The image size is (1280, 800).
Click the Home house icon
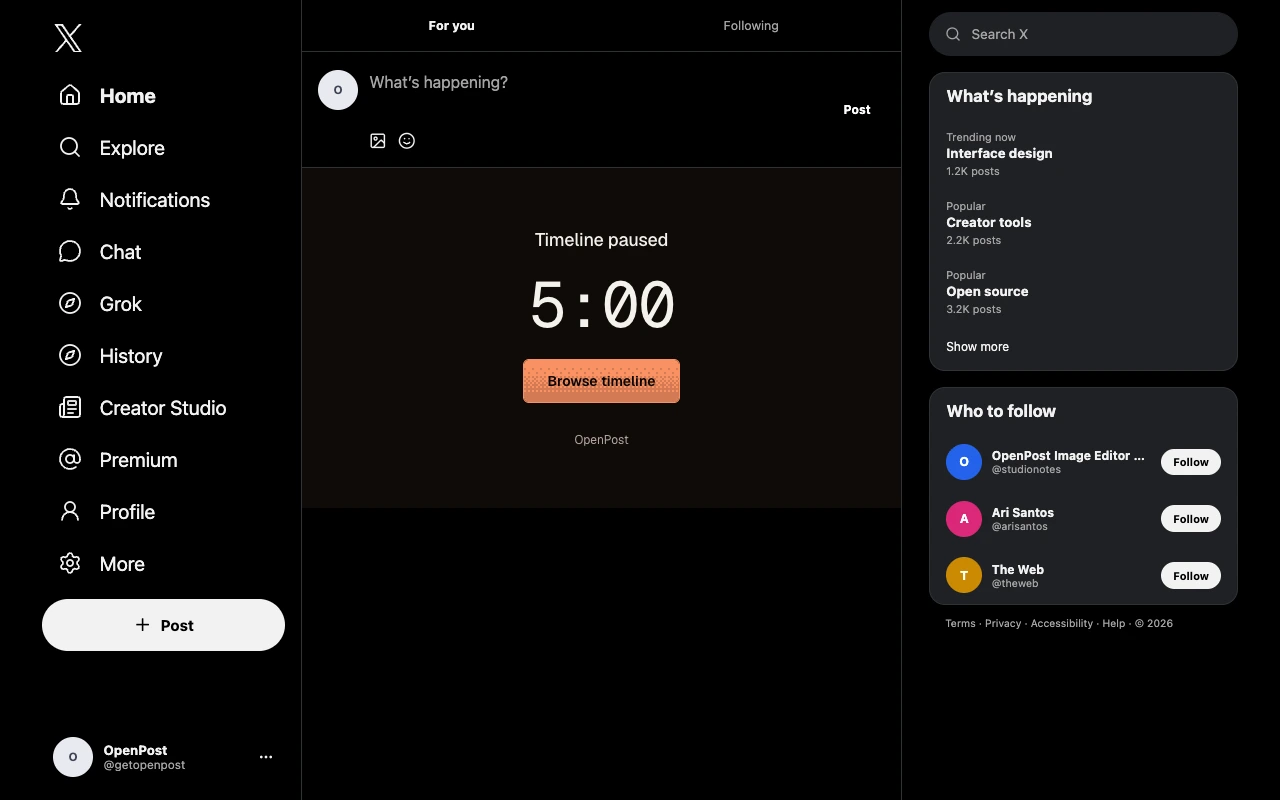pos(70,95)
